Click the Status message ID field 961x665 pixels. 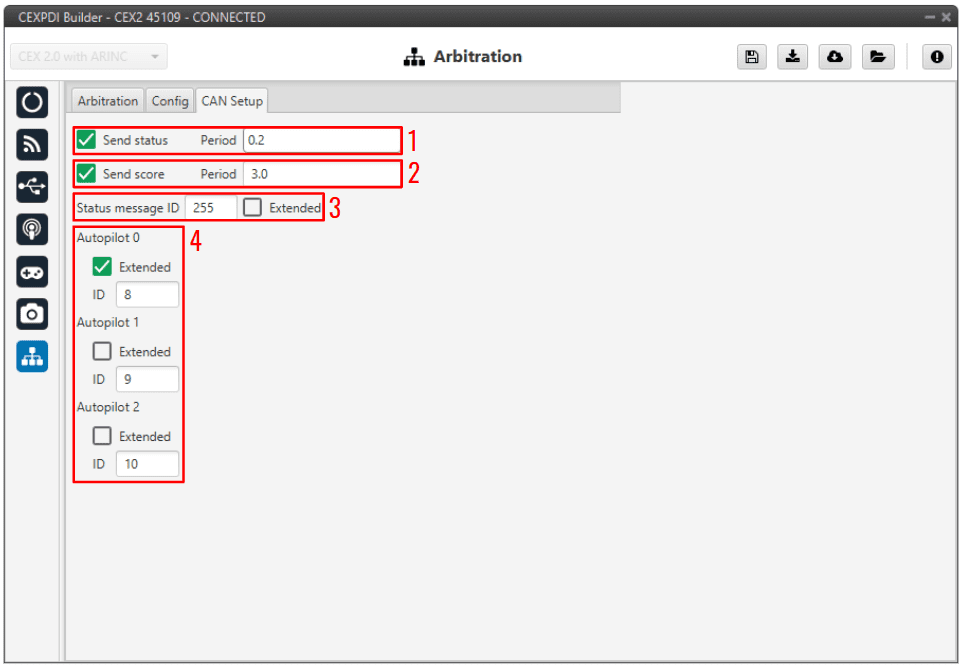211,208
